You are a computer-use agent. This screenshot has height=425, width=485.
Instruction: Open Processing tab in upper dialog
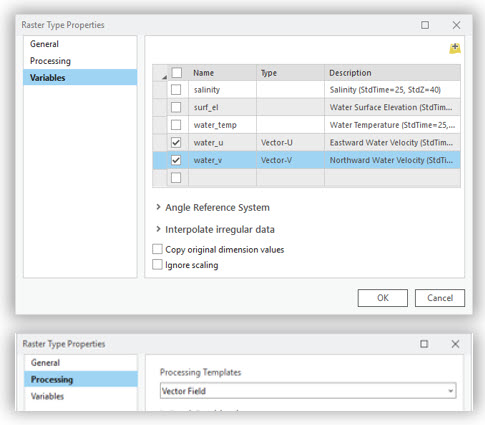(x=80, y=61)
